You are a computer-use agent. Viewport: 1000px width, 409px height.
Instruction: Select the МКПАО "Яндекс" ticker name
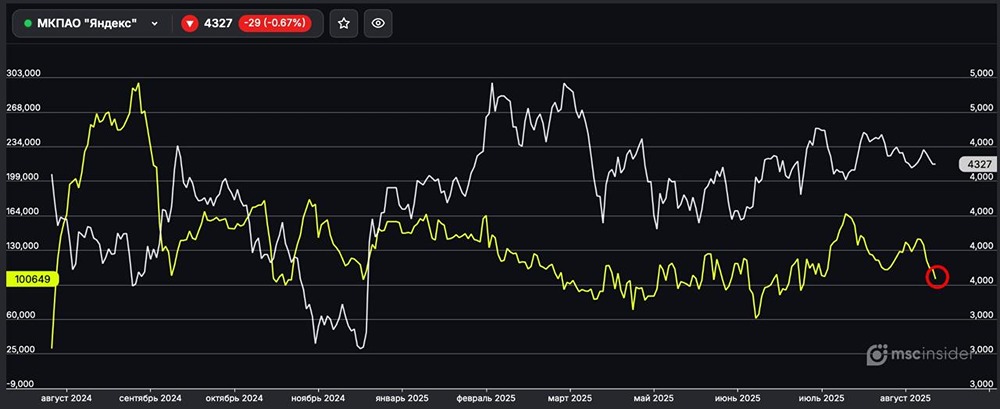pos(86,23)
